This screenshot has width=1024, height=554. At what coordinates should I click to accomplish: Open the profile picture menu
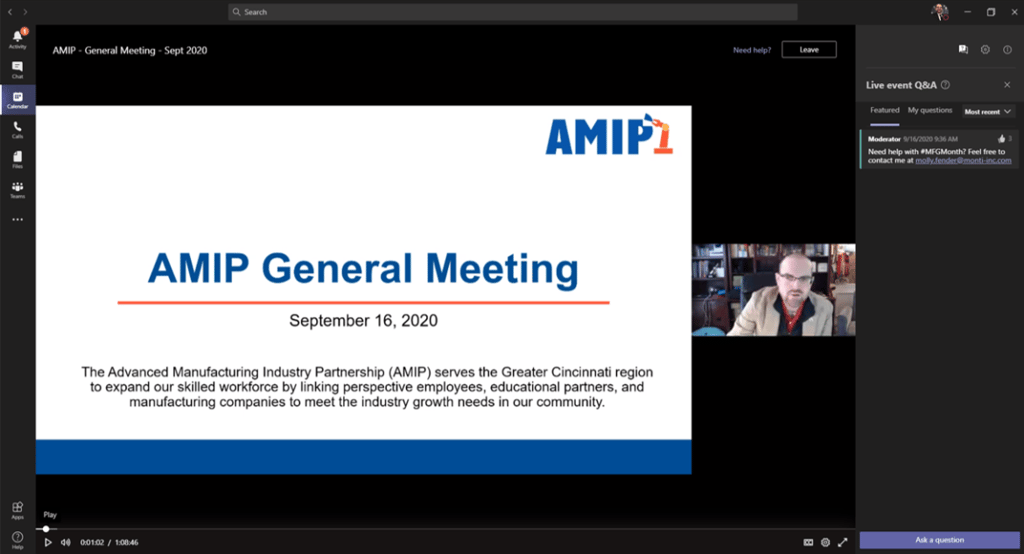point(939,12)
